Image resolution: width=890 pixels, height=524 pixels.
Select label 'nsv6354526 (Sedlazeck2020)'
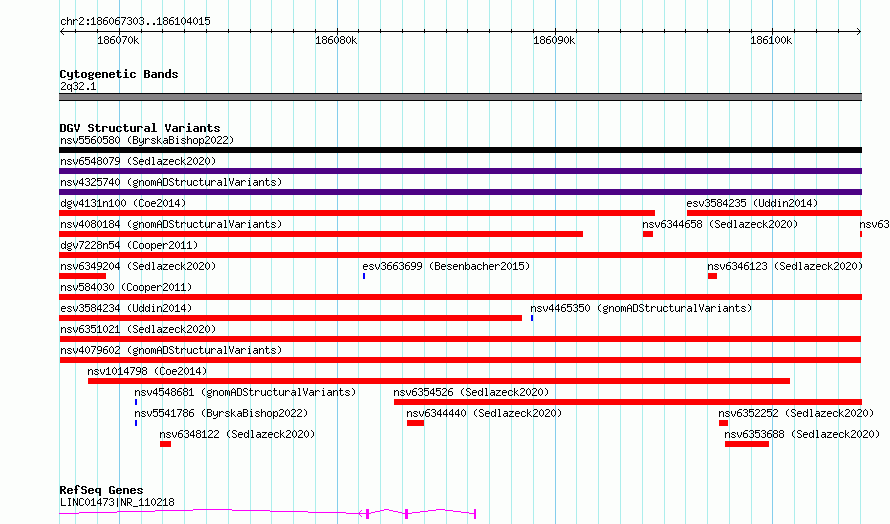471,392
